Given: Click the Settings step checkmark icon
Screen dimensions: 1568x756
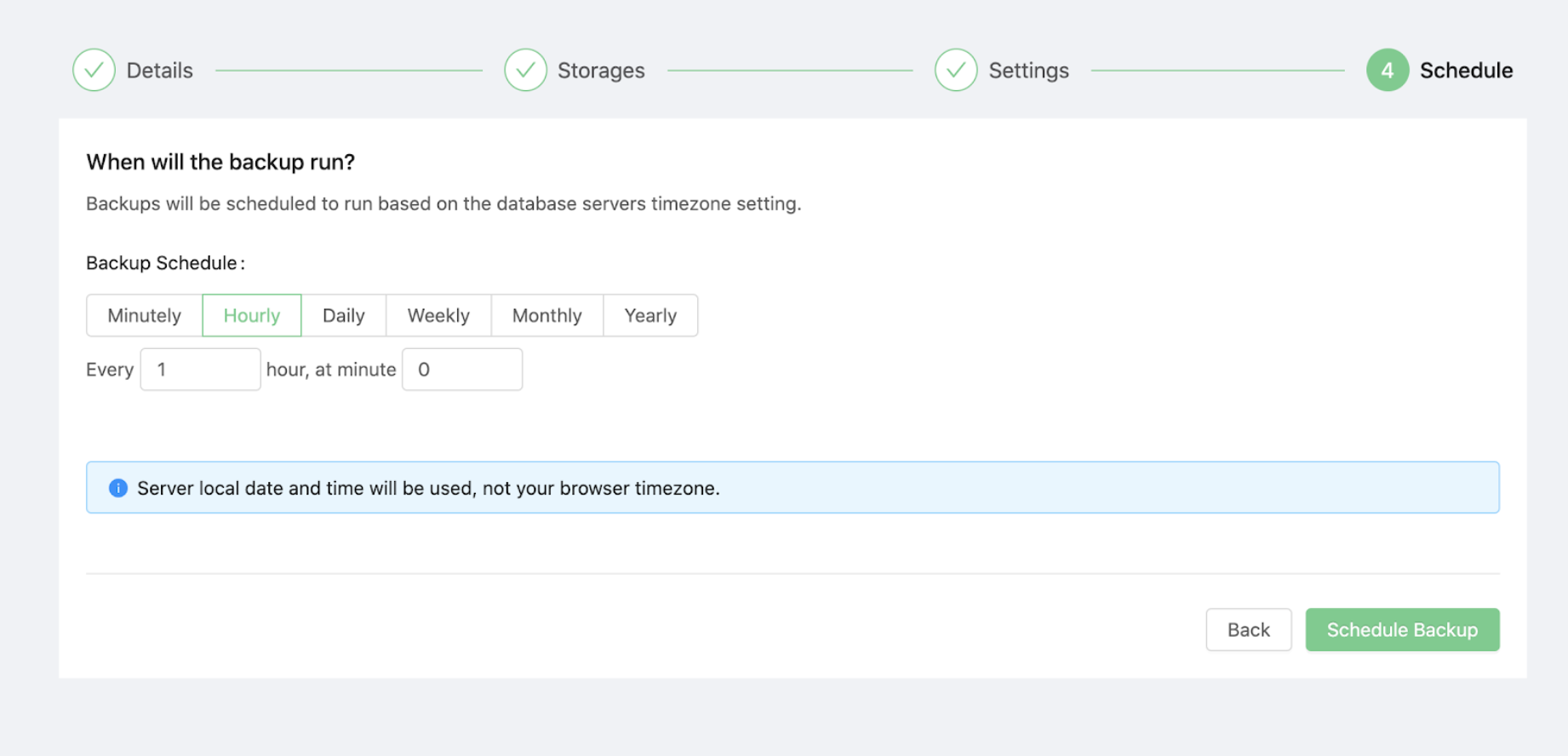Looking at the screenshot, I should coord(956,70).
